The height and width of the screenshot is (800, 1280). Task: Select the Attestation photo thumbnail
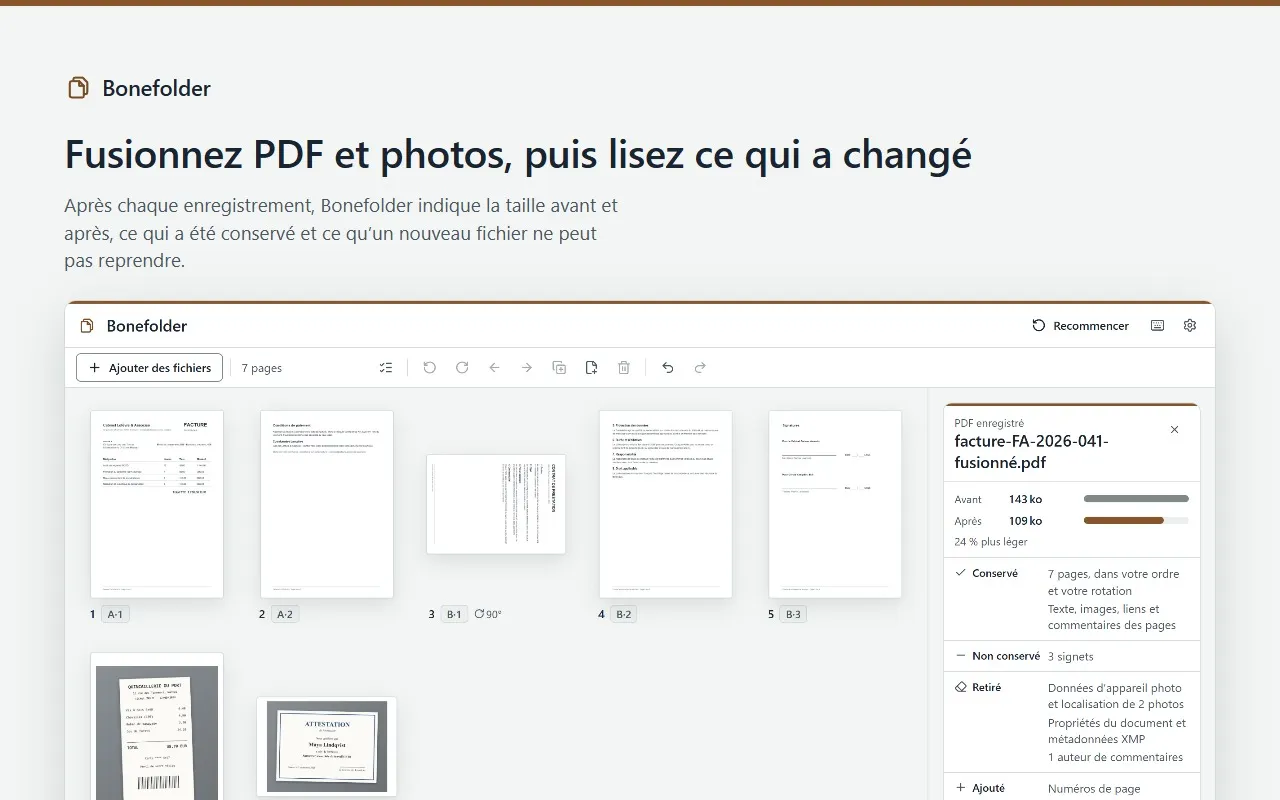click(327, 747)
